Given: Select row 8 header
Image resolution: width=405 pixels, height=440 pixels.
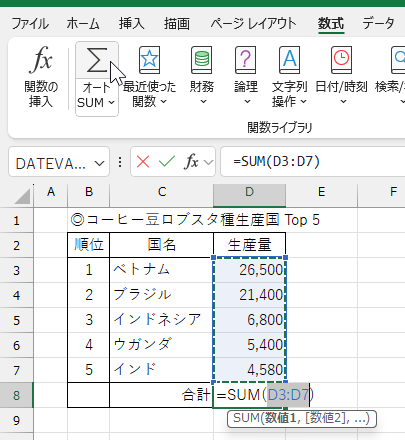Looking at the screenshot, I should pyautogui.click(x=17, y=395).
